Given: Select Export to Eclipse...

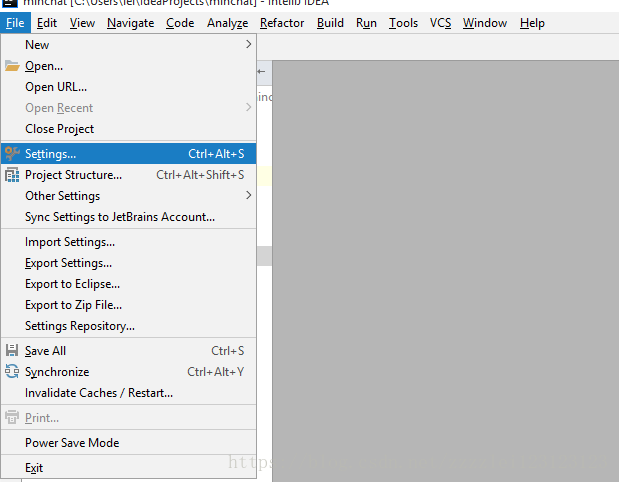Looking at the screenshot, I should tap(128, 284).
